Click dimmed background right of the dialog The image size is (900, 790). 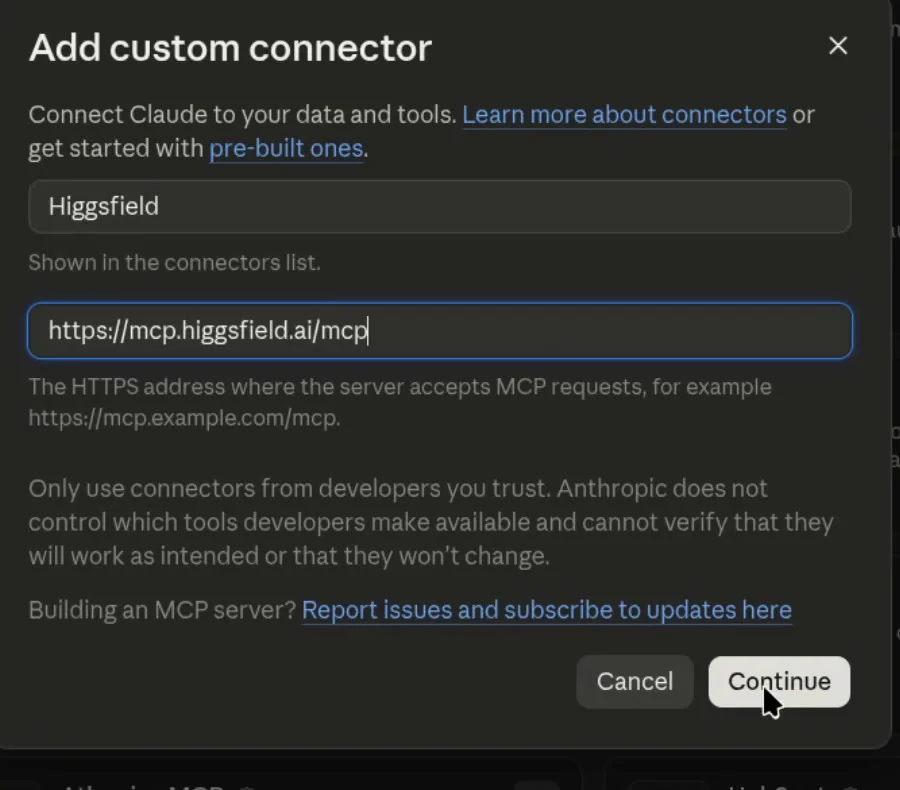896,344
